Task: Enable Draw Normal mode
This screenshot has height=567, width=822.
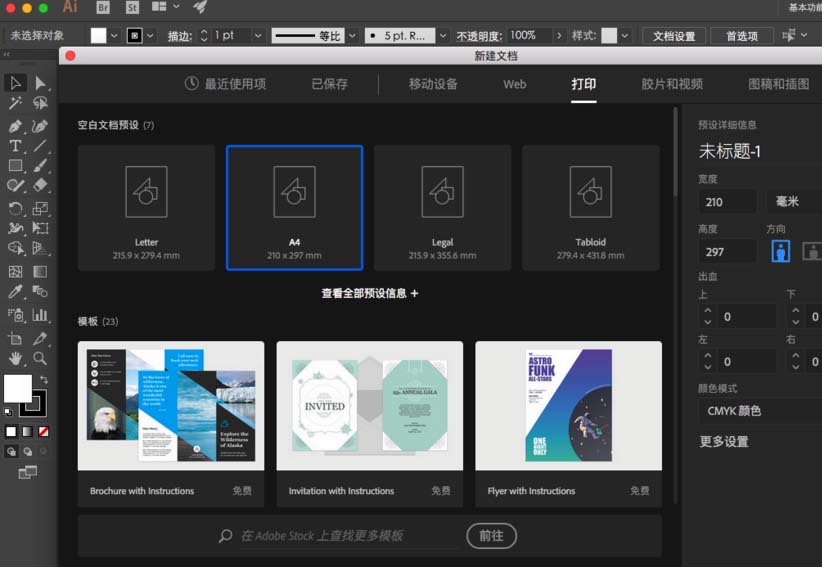Action: coord(11,451)
